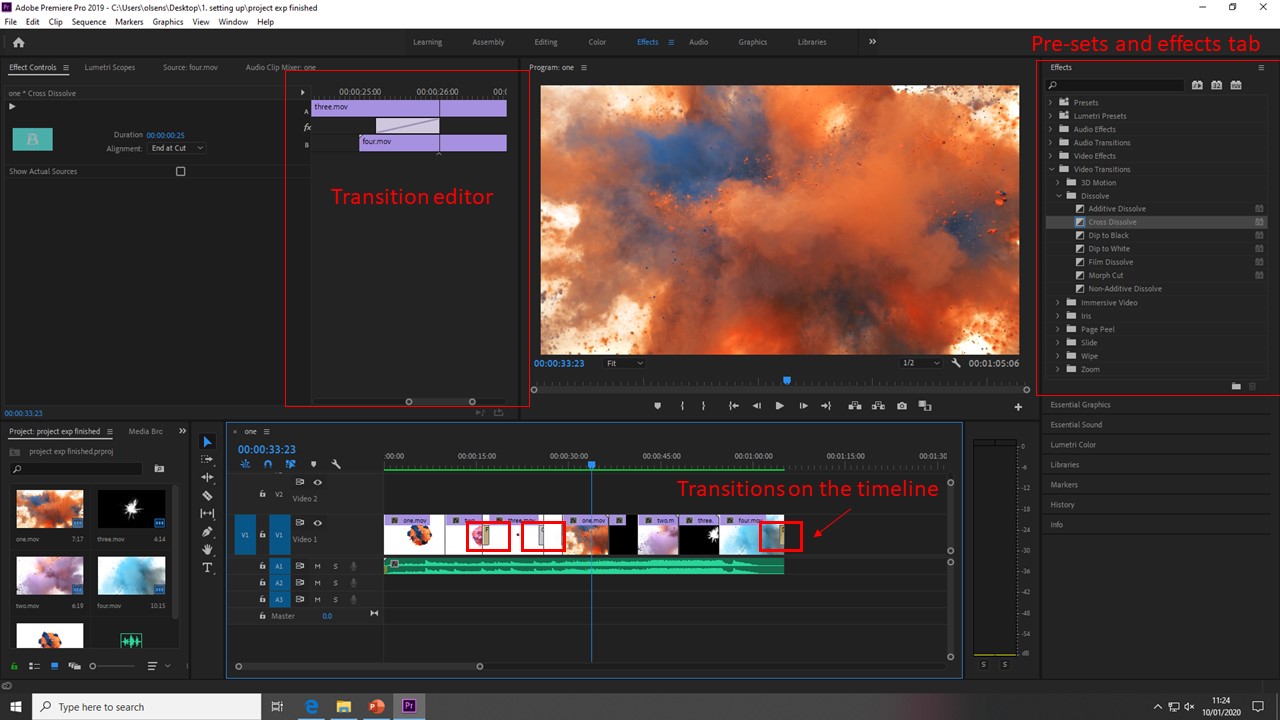Open timeline display settings wrench
This screenshot has height=720, width=1280.
pyautogui.click(x=336, y=464)
